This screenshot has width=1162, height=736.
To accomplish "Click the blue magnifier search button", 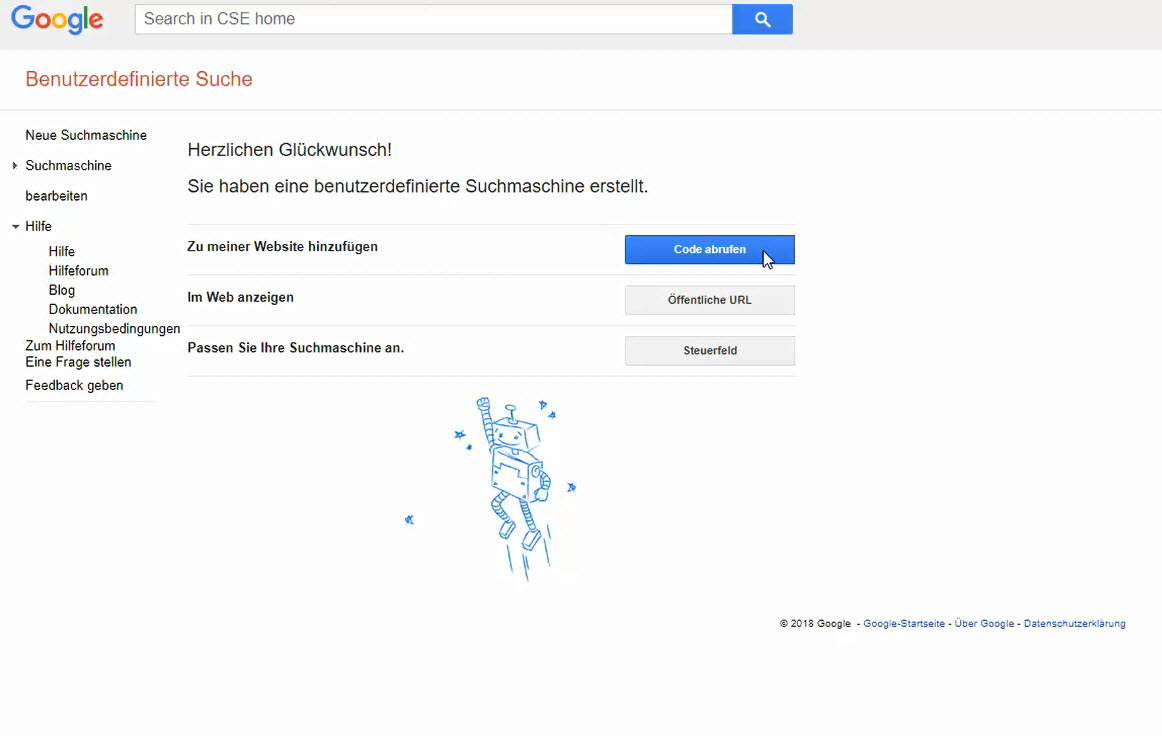I will tap(762, 19).
